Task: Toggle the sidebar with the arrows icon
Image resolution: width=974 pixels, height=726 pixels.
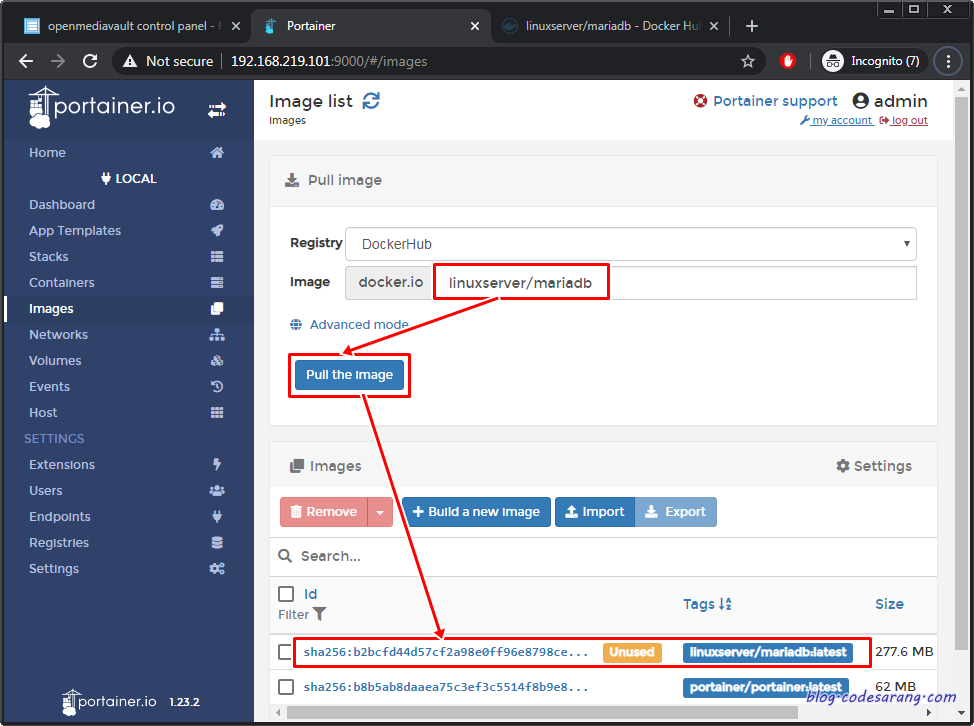Action: tap(217, 111)
